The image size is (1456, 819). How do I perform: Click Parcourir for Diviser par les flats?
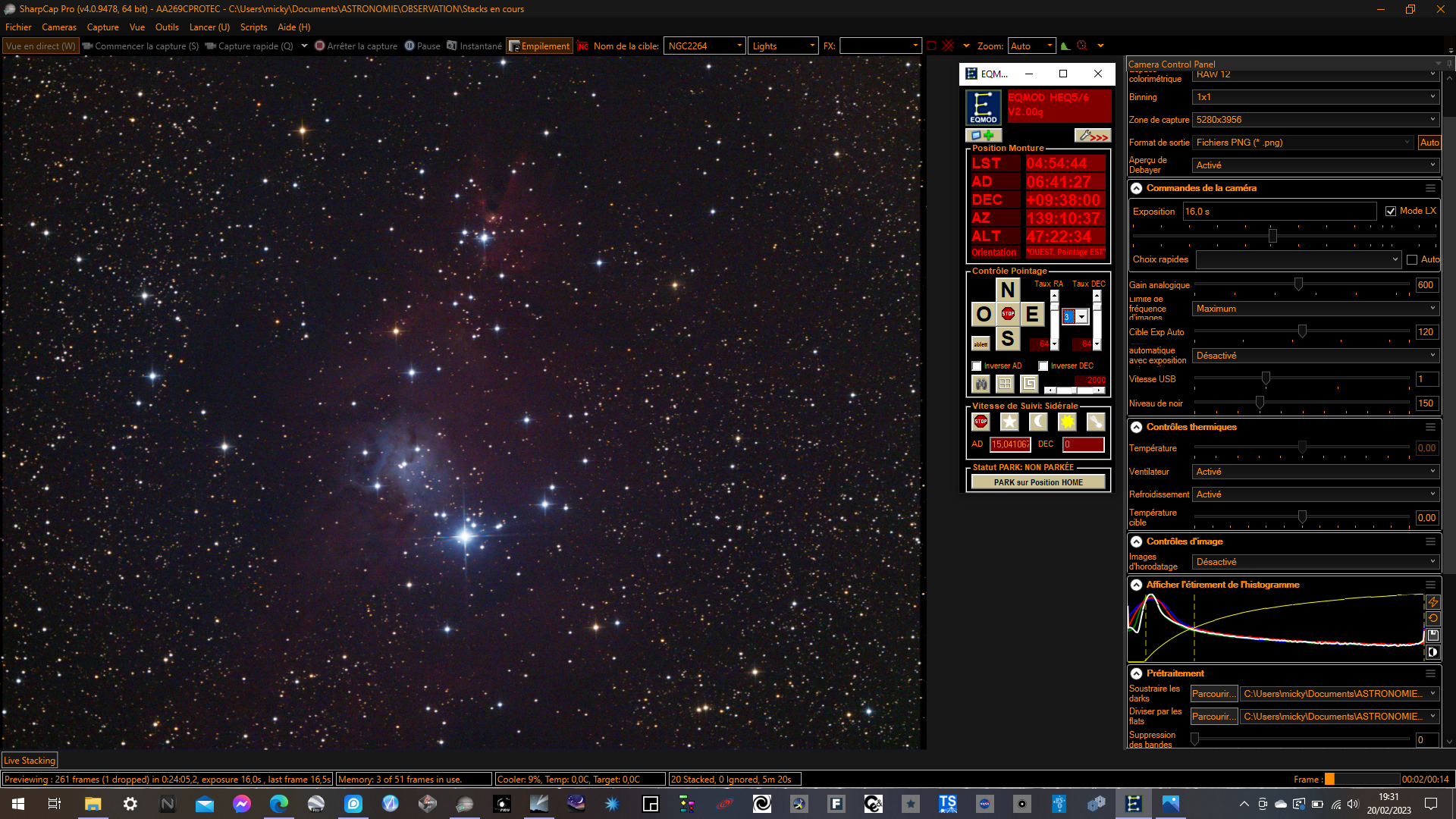1213,717
